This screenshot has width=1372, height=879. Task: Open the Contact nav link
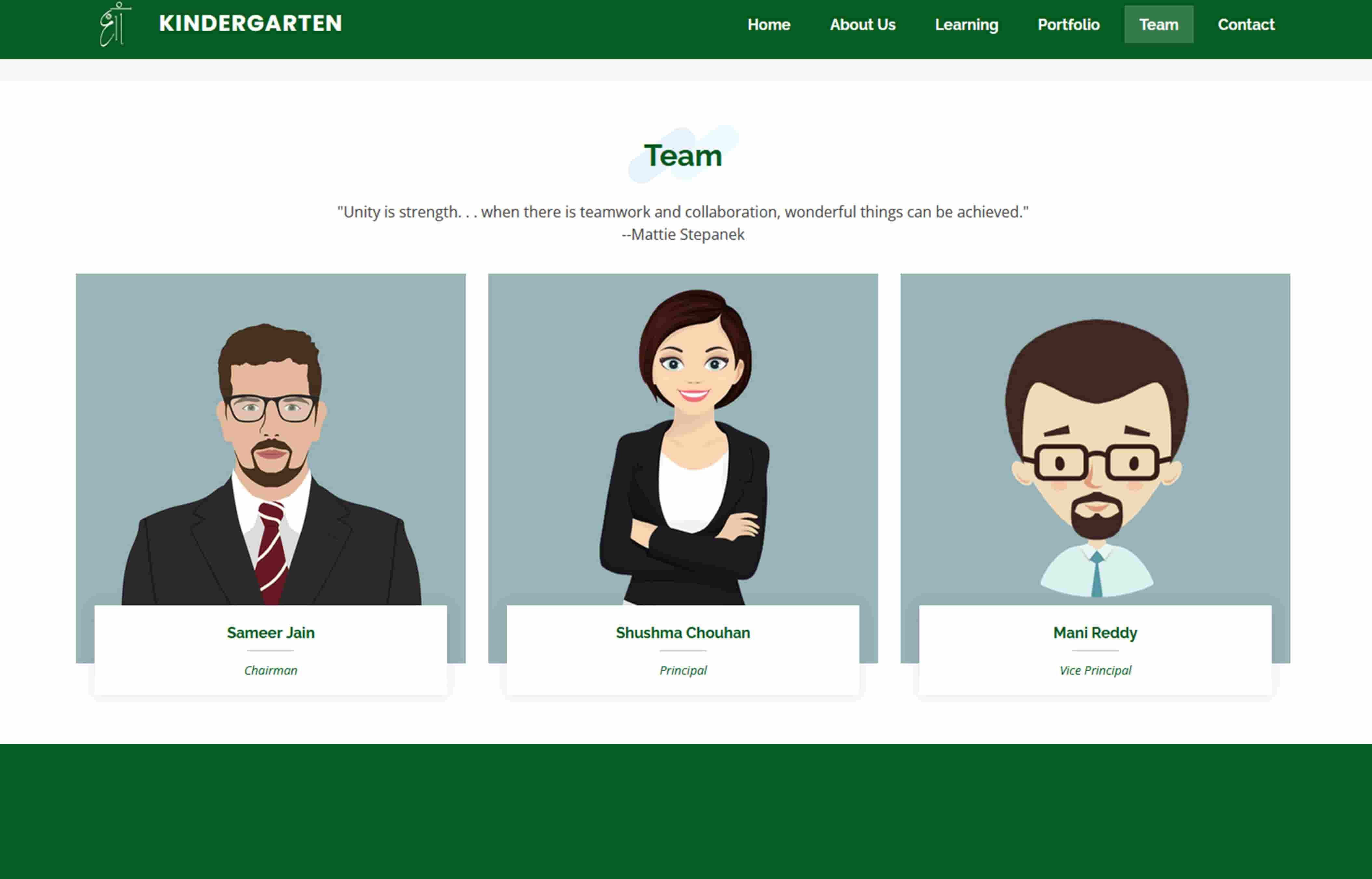(1246, 24)
